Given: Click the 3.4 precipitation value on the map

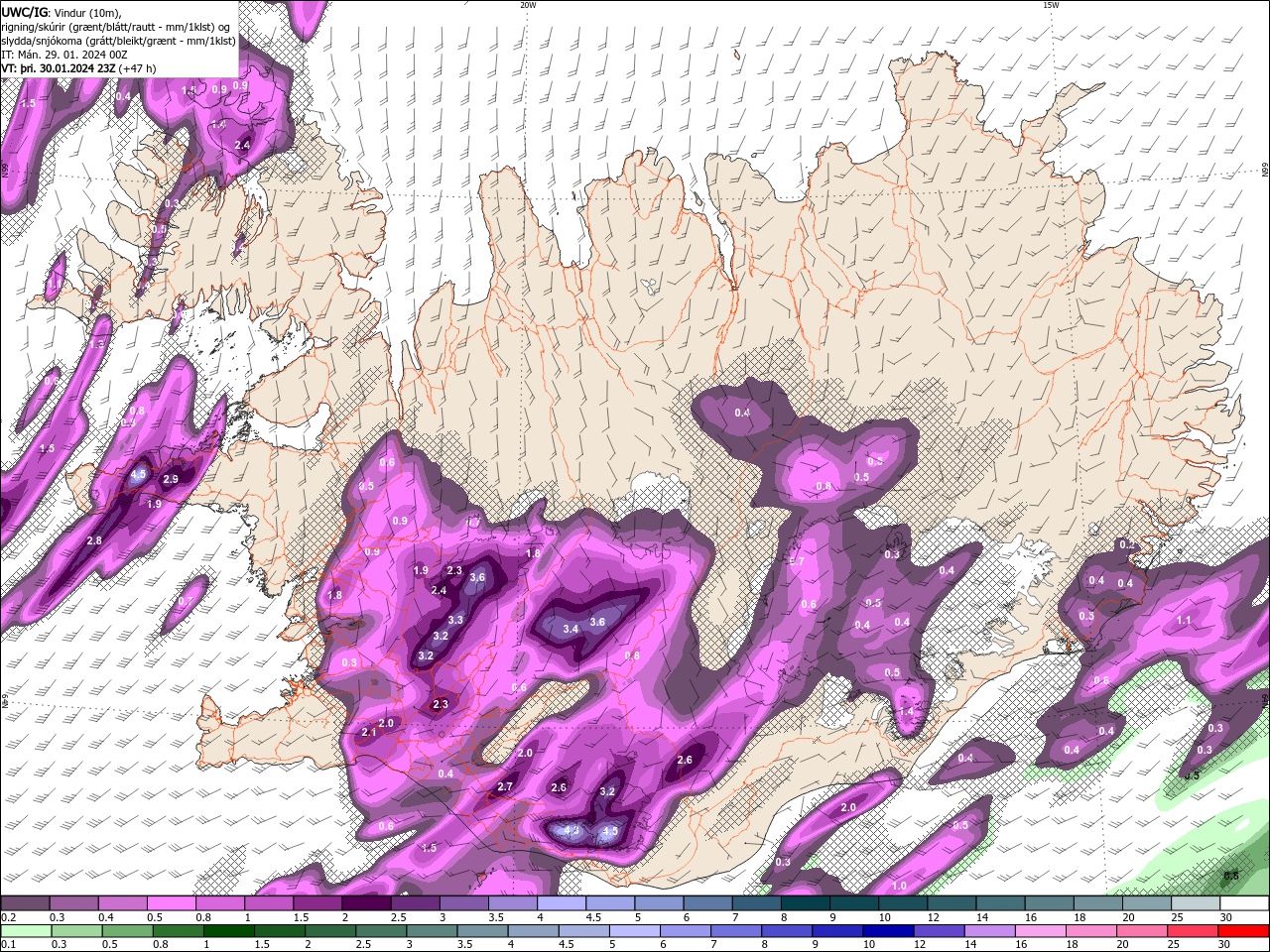Looking at the screenshot, I should pyautogui.click(x=571, y=629).
